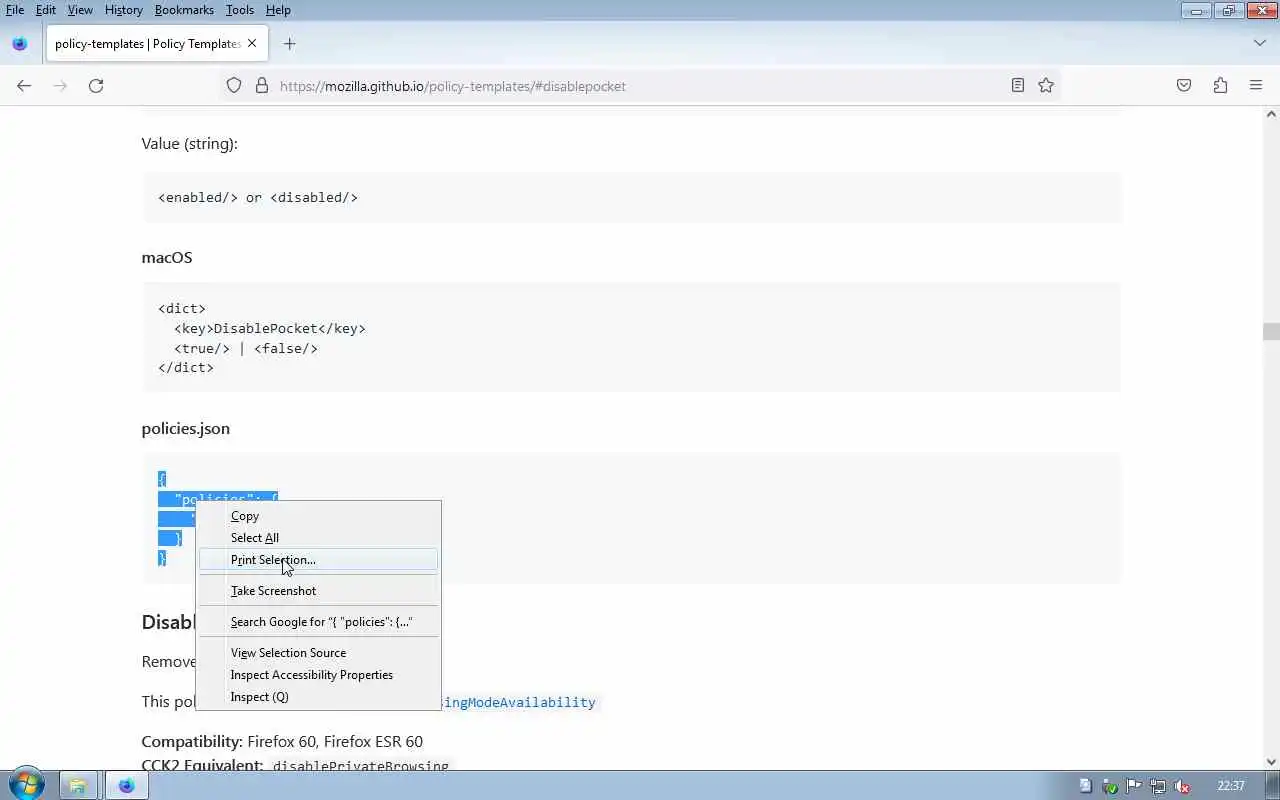Screen dimensions: 1280x800
Task: Choose Select All from context menu
Action: pyautogui.click(x=318, y=538)
